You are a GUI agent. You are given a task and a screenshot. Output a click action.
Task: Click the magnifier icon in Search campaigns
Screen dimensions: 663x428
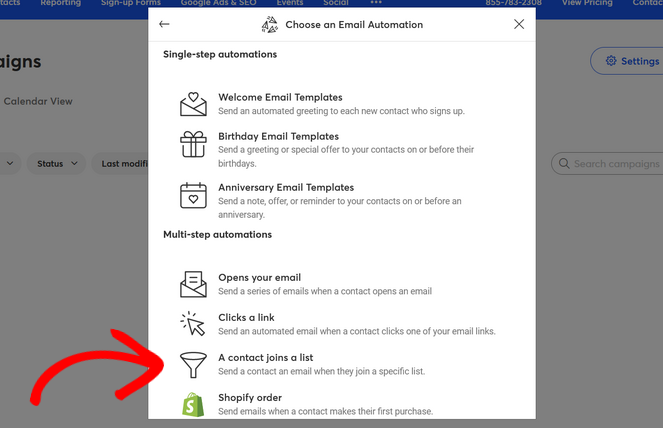tap(564, 164)
